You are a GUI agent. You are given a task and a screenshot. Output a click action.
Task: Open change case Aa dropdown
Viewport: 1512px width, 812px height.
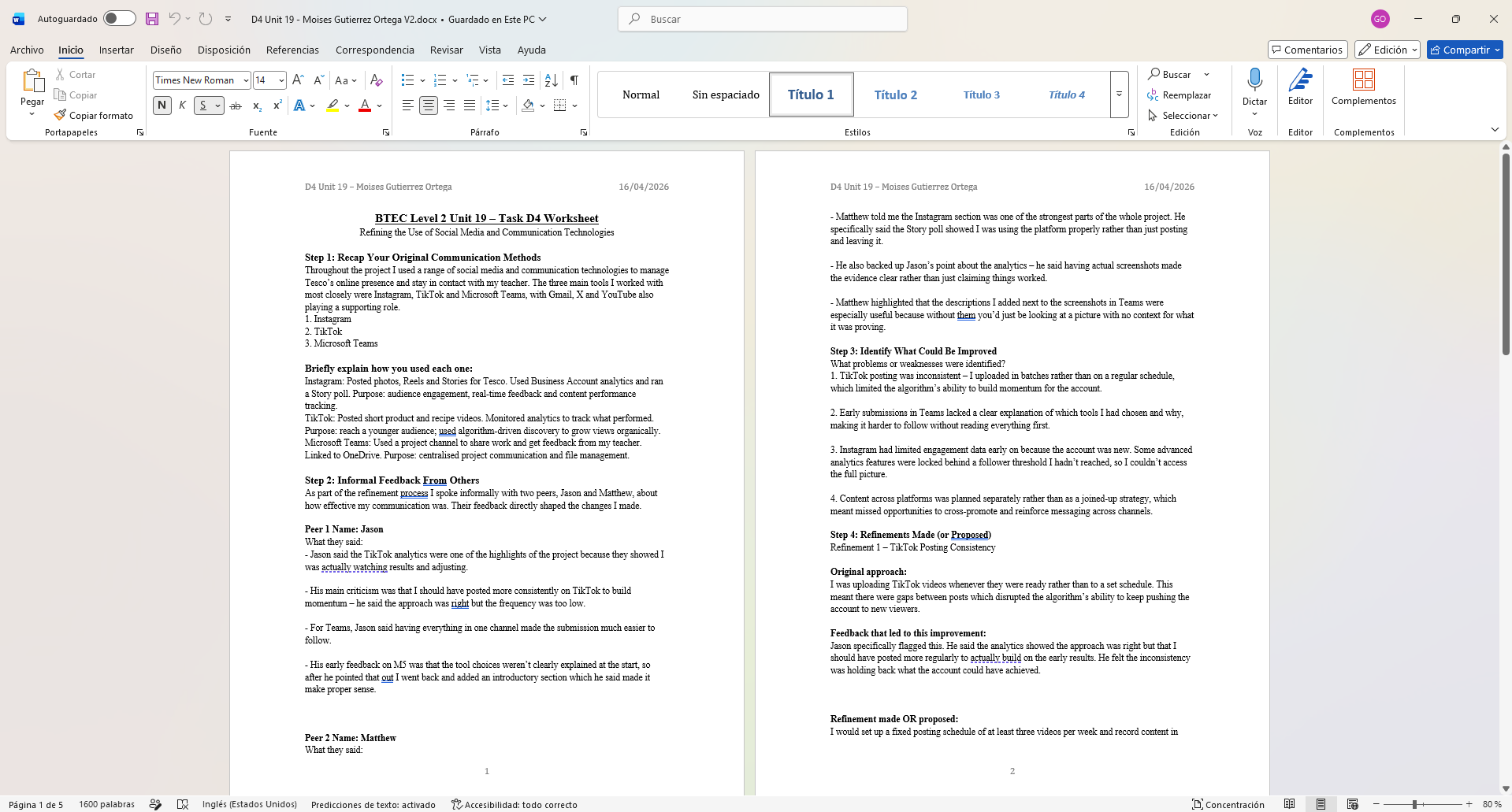click(x=346, y=80)
